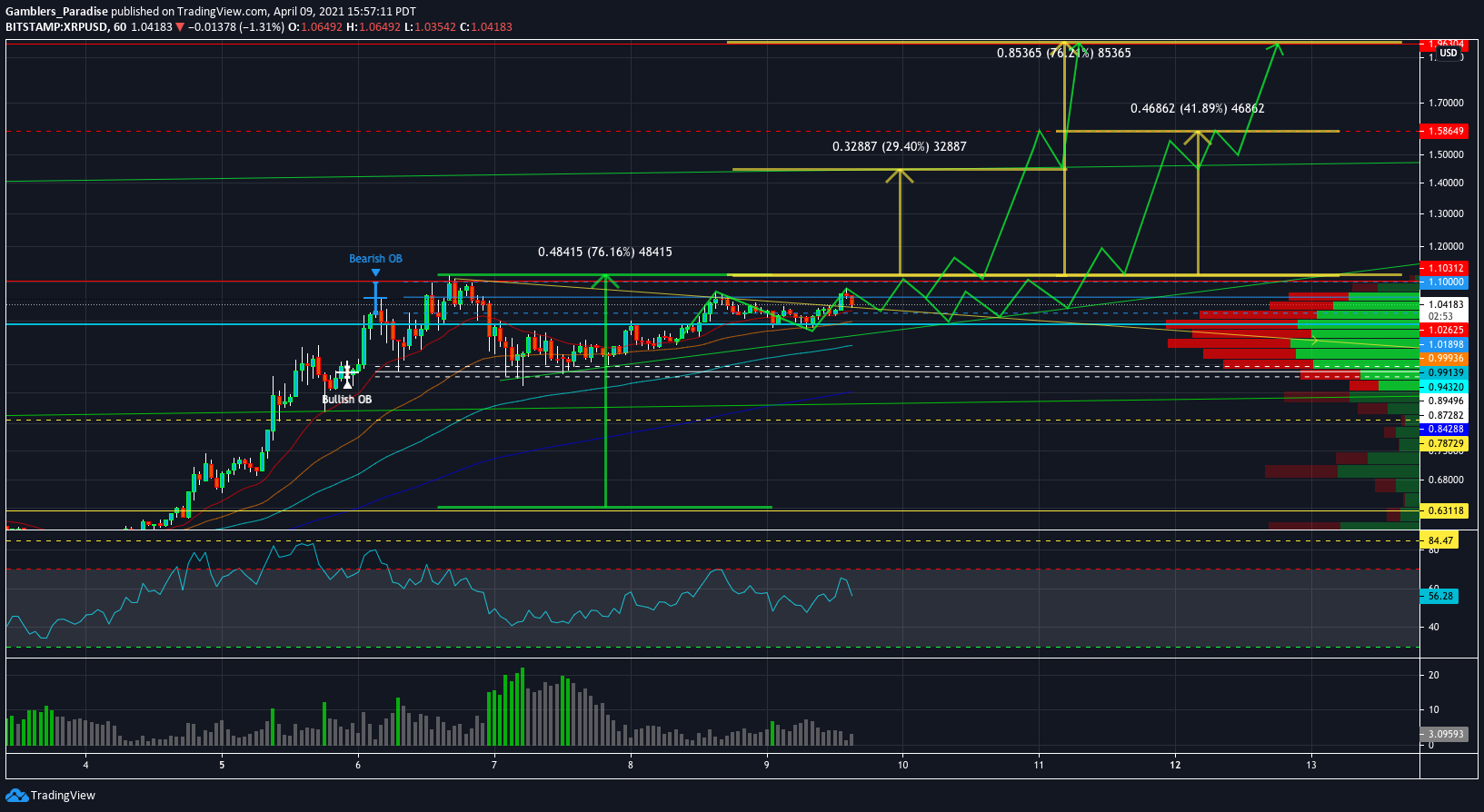1484x812 pixels.
Task: Click the open value O:1.06492 in header
Action: [315, 27]
